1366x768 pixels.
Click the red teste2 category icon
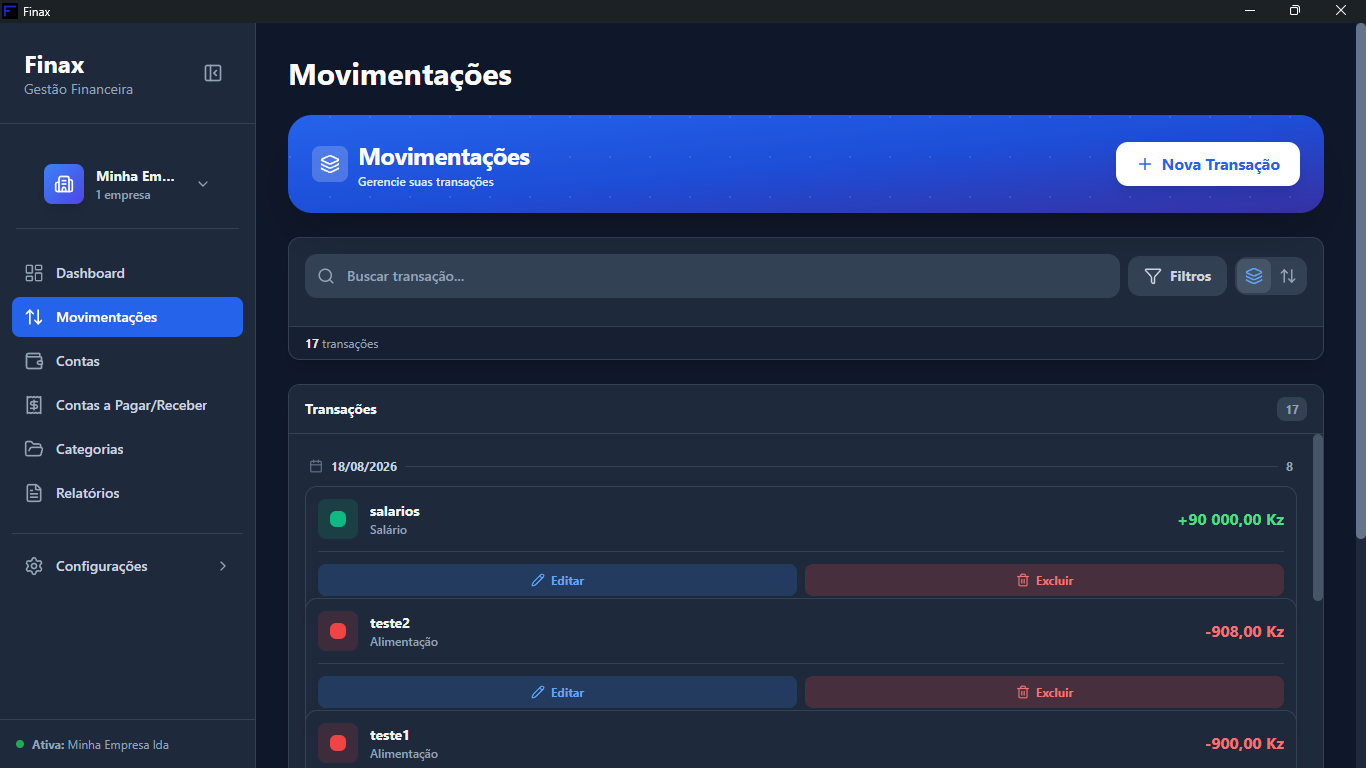(x=338, y=631)
